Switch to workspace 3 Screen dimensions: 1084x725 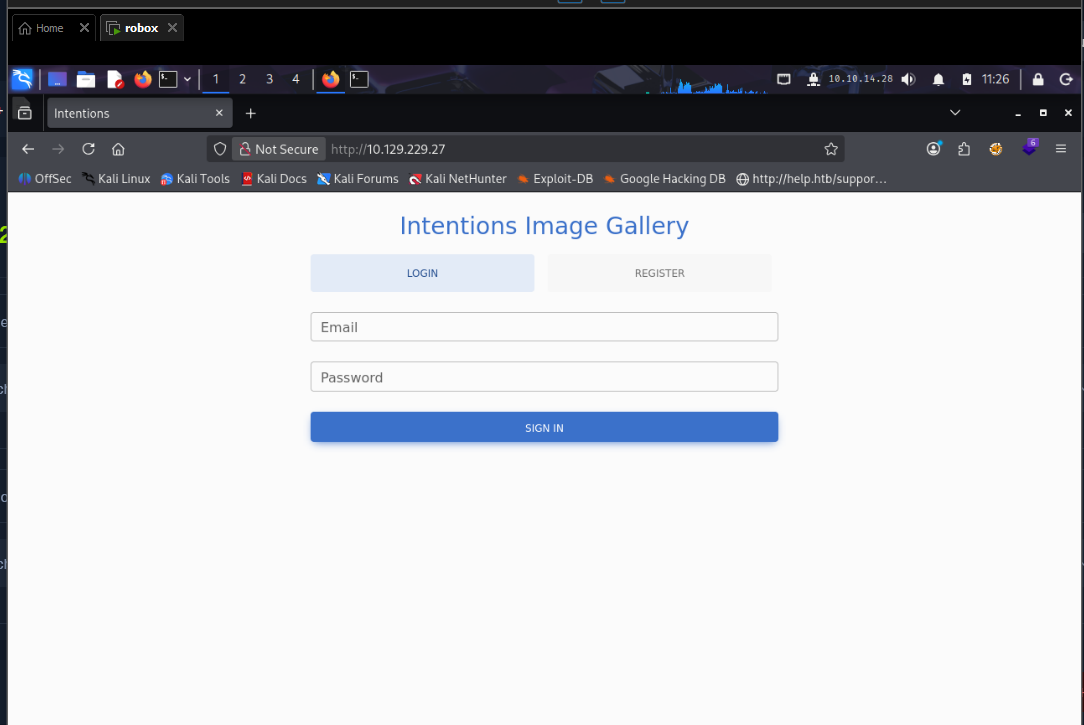click(x=269, y=79)
